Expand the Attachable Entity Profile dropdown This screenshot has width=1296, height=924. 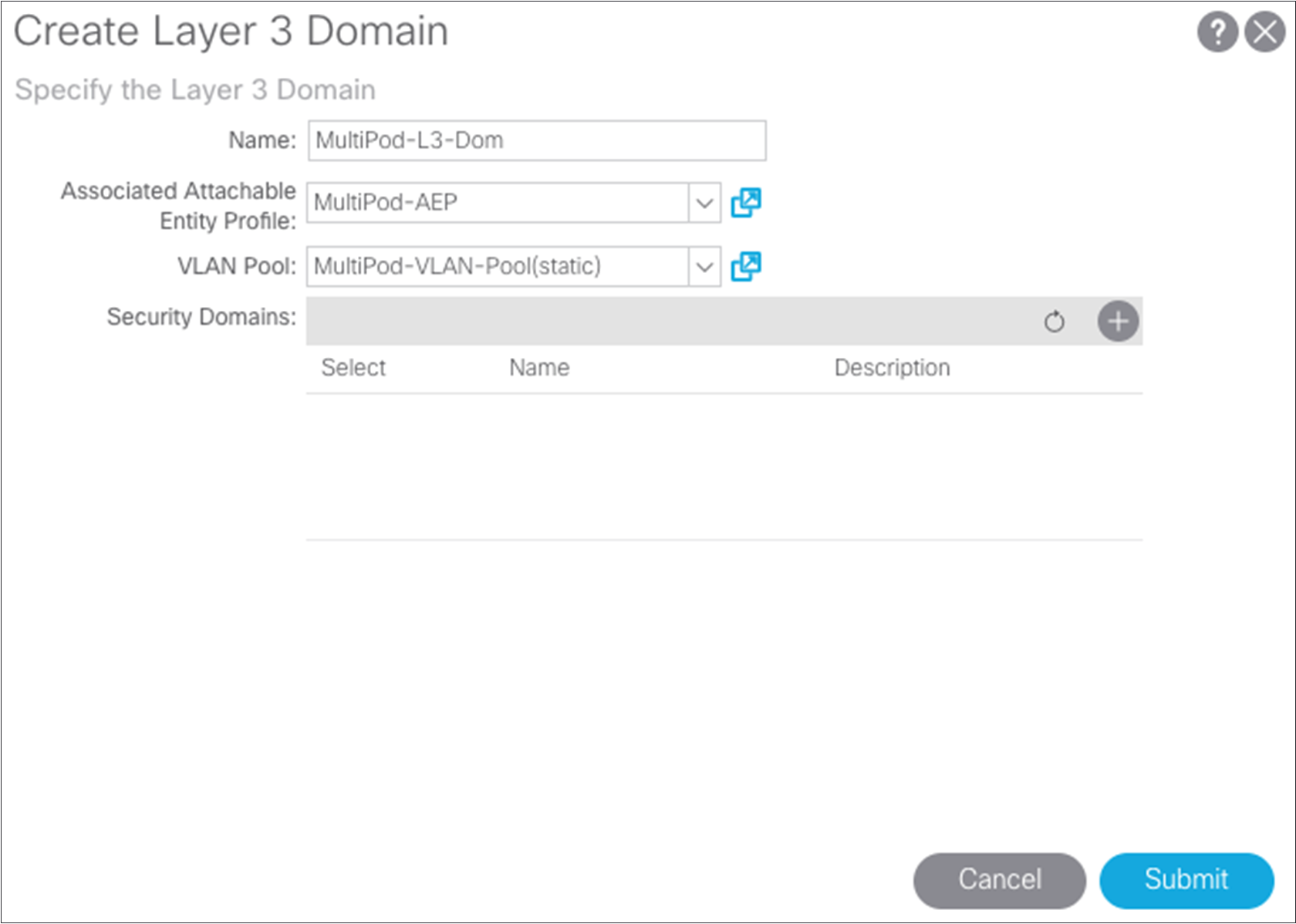click(x=704, y=203)
